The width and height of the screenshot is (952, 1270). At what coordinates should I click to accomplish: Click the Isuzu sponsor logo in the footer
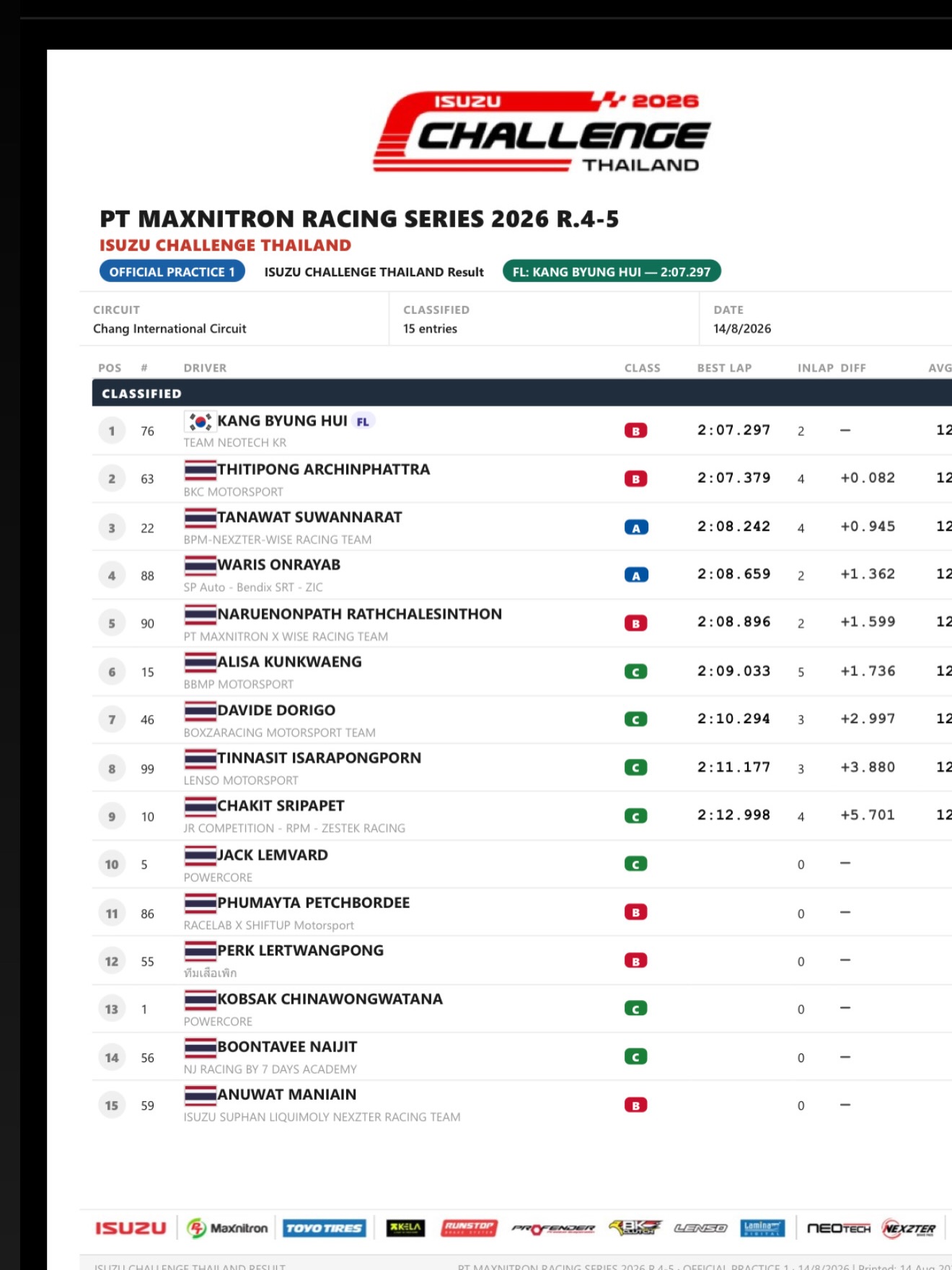coord(131,1228)
